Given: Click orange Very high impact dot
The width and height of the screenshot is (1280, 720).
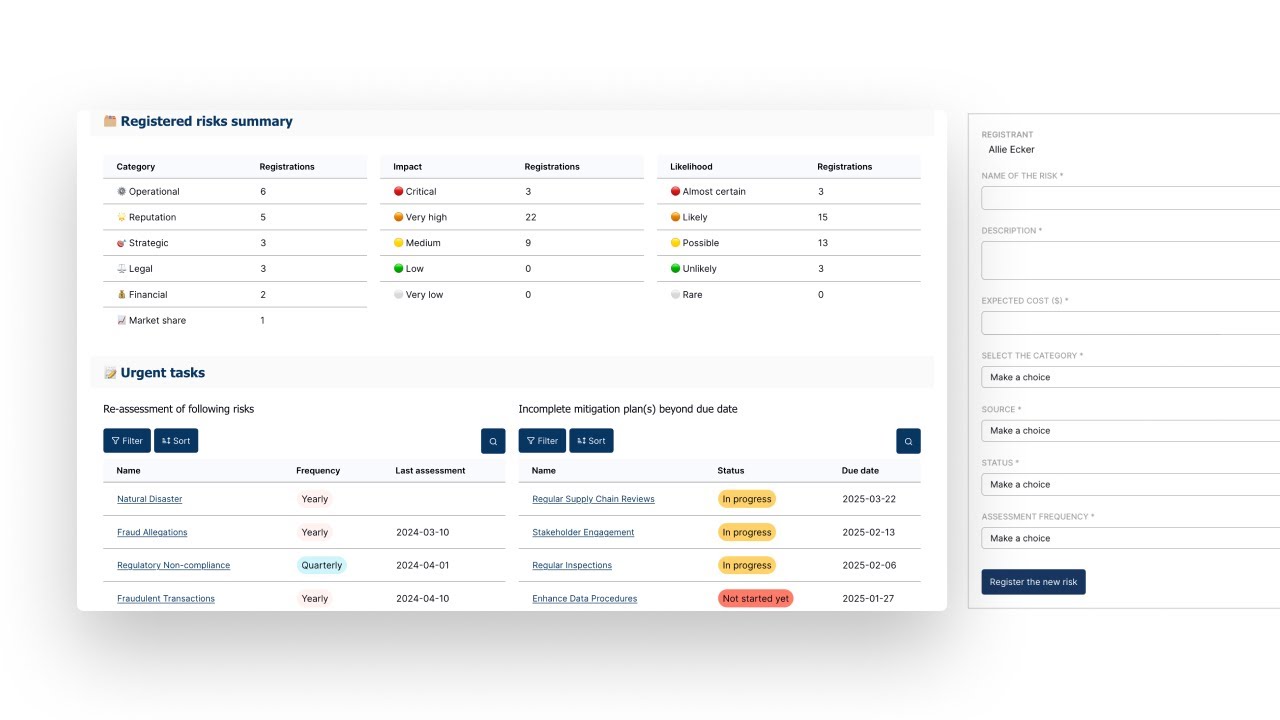Looking at the screenshot, I should click(x=398, y=217).
